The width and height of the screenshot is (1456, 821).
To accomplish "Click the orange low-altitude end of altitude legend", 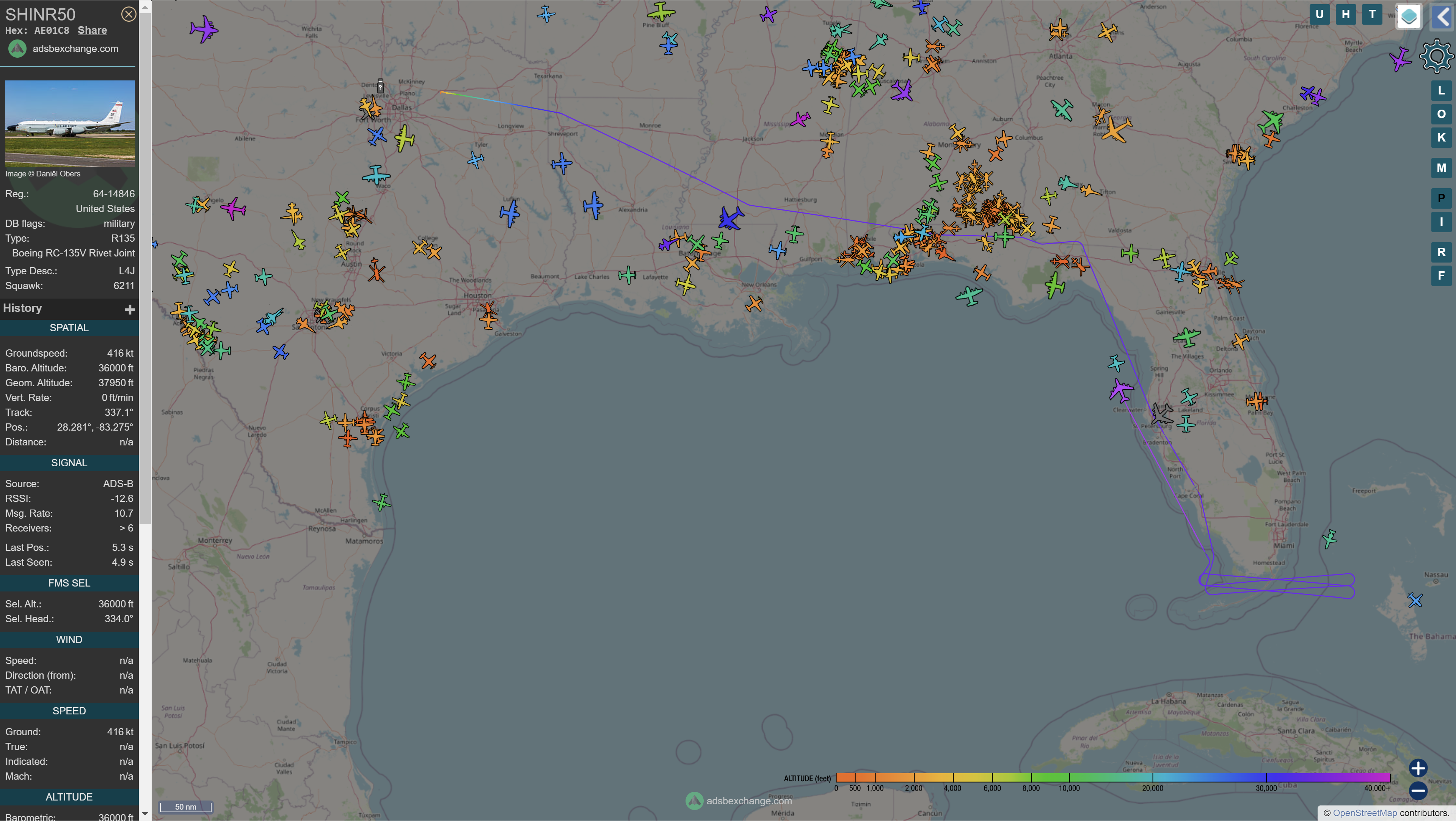I will click(x=846, y=777).
